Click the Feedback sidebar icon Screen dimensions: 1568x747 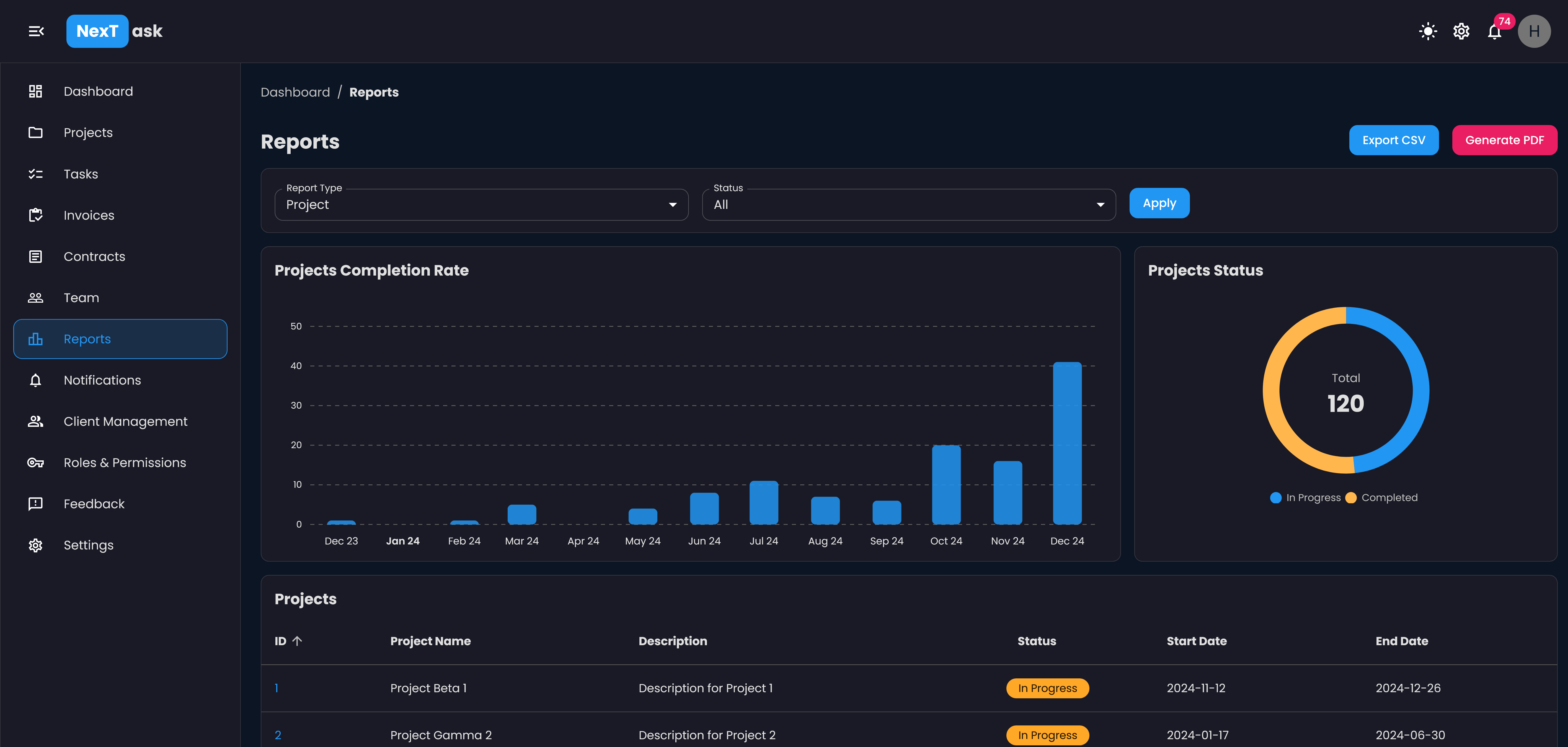35,504
